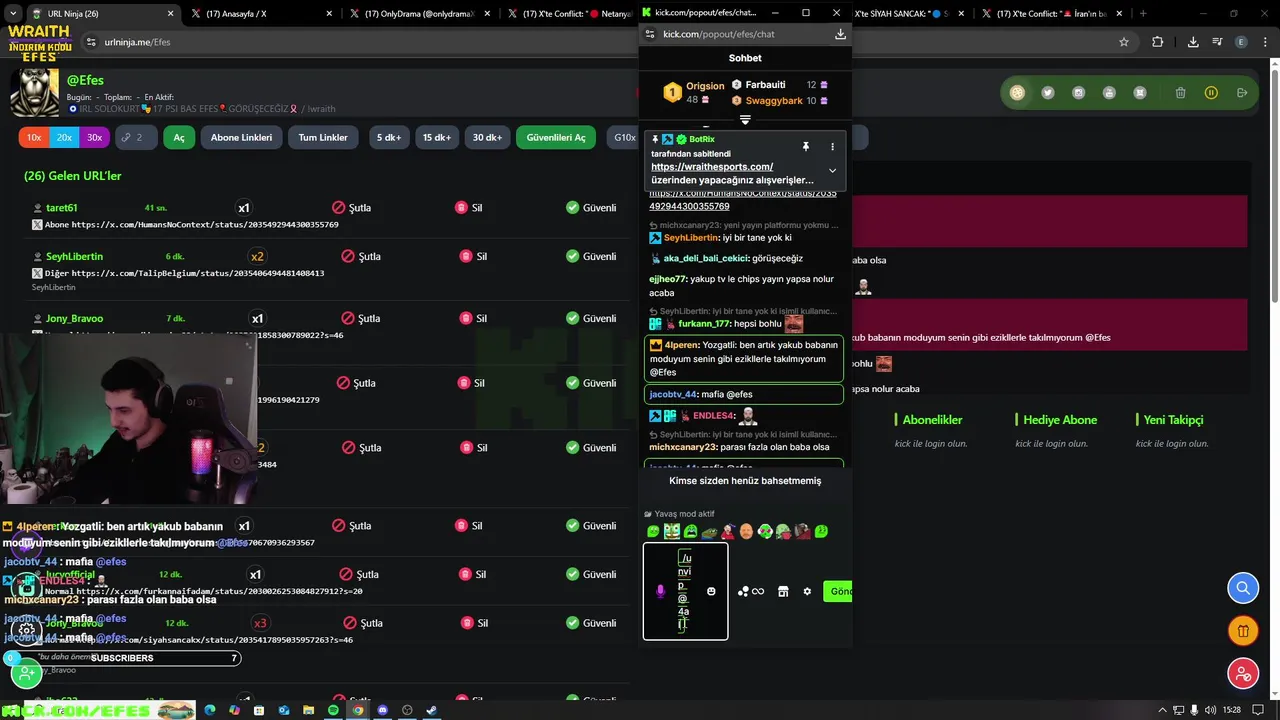The height and width of the screenshot is (720, 1280).
Task: Click the purple microphone icon in chat input
Action: (x=660, y=591)
